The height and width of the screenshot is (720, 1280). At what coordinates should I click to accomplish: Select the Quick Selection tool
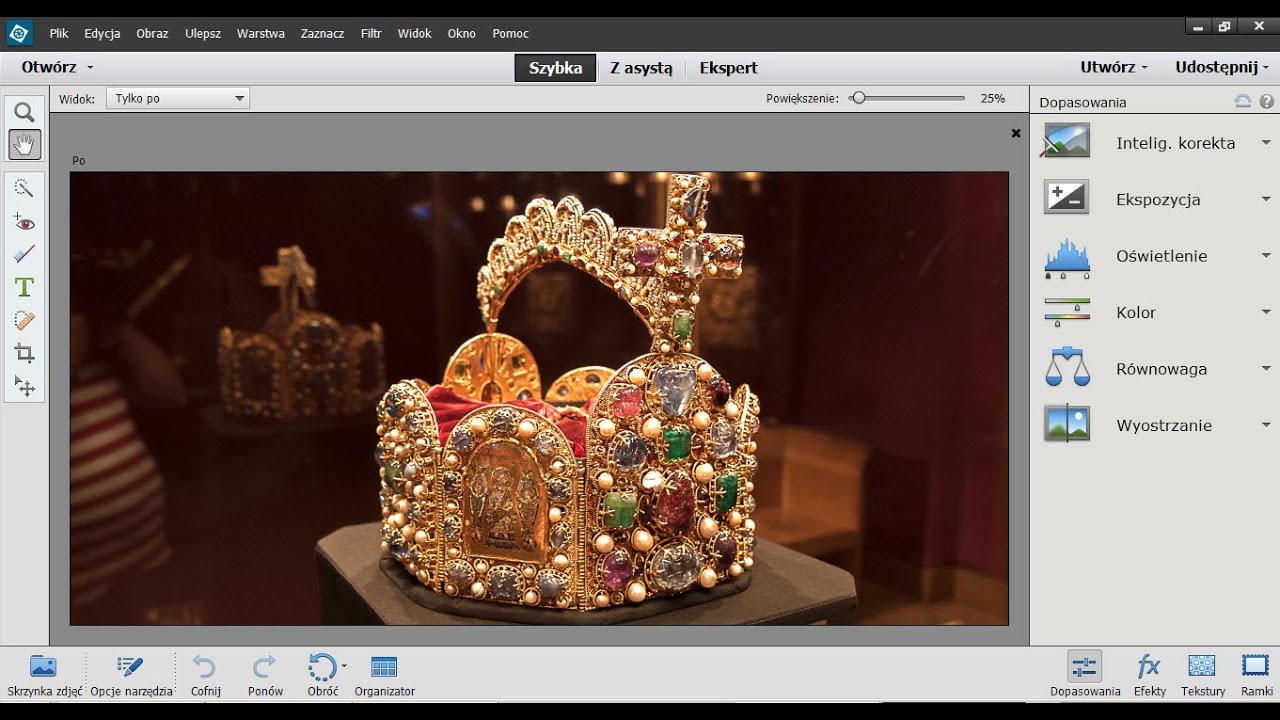pyautogui.click(x=24, y=188)
